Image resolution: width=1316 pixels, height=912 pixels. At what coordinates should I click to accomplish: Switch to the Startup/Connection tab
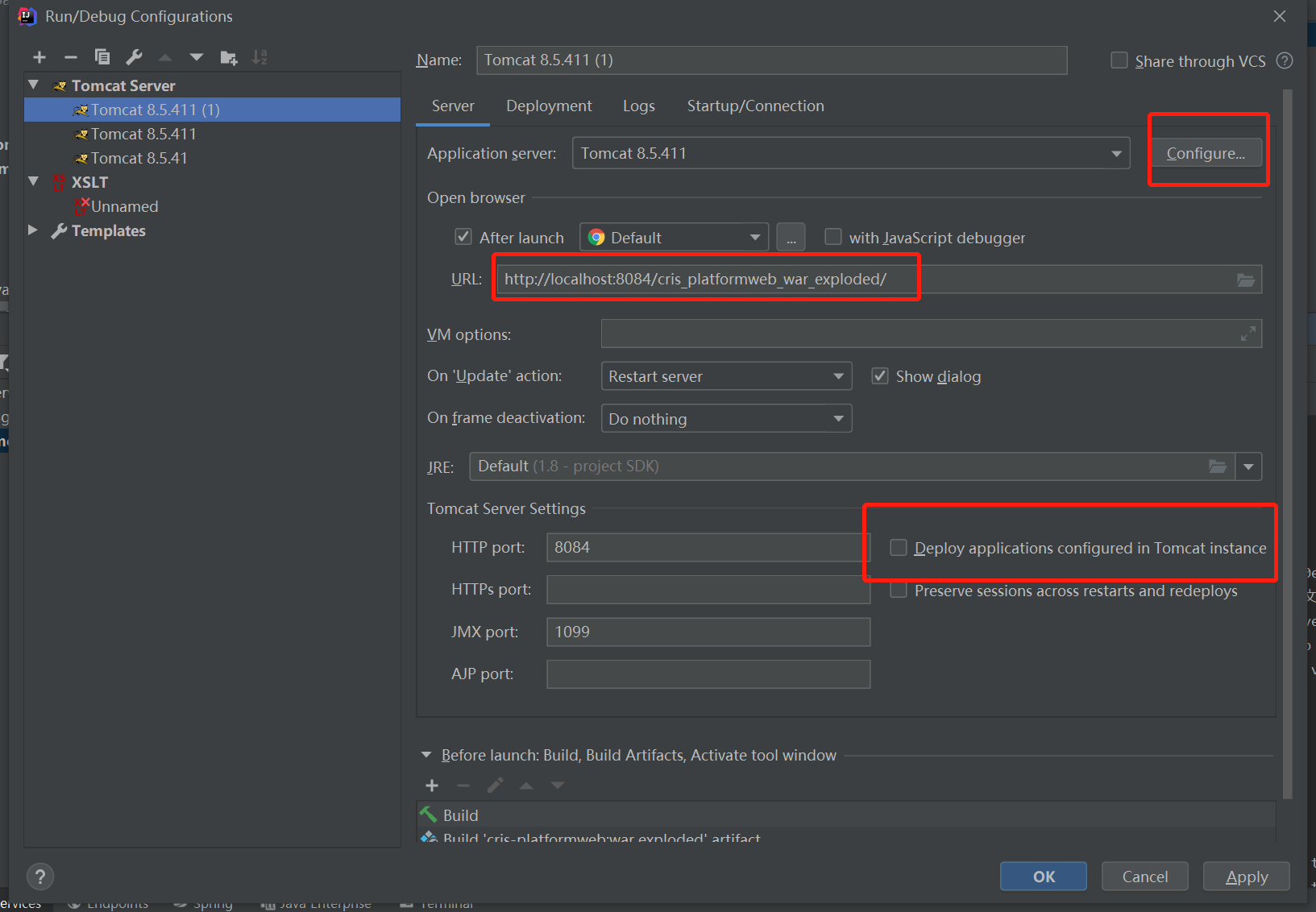[x=755, y=106]
